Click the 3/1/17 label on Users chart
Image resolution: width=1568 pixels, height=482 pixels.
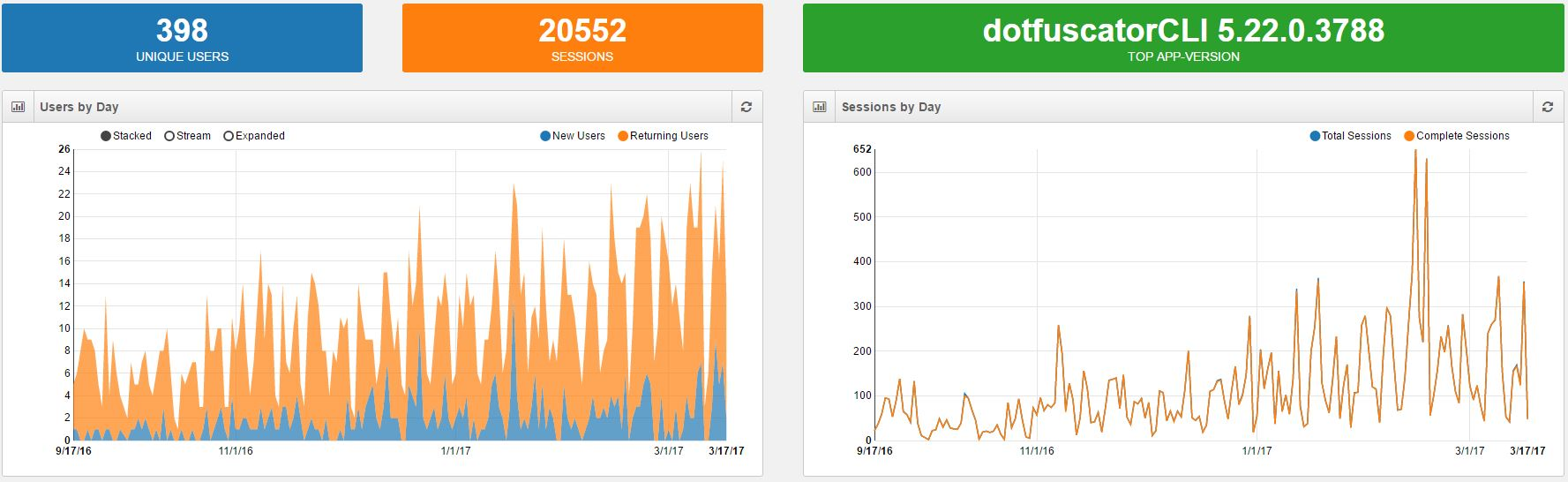click(x=669, y=451)
